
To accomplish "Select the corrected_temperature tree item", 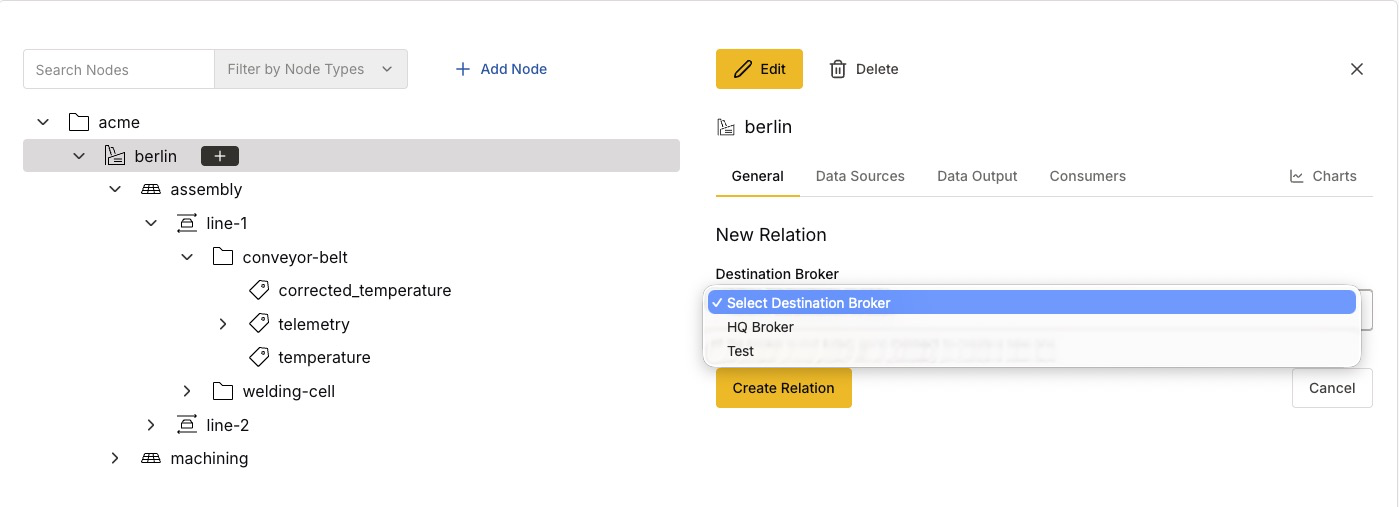I will 365,290.
